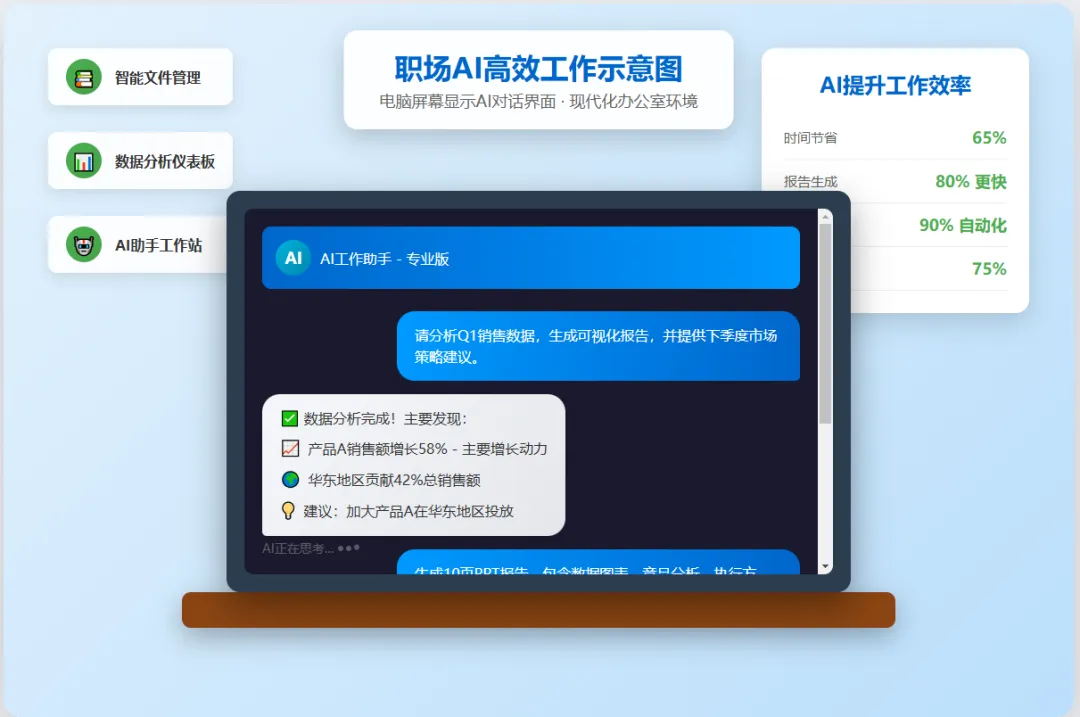Image resolution: width=1080 pixels, height=717 pixels.
Task: Click the 75% value
Action: [989, 269]
